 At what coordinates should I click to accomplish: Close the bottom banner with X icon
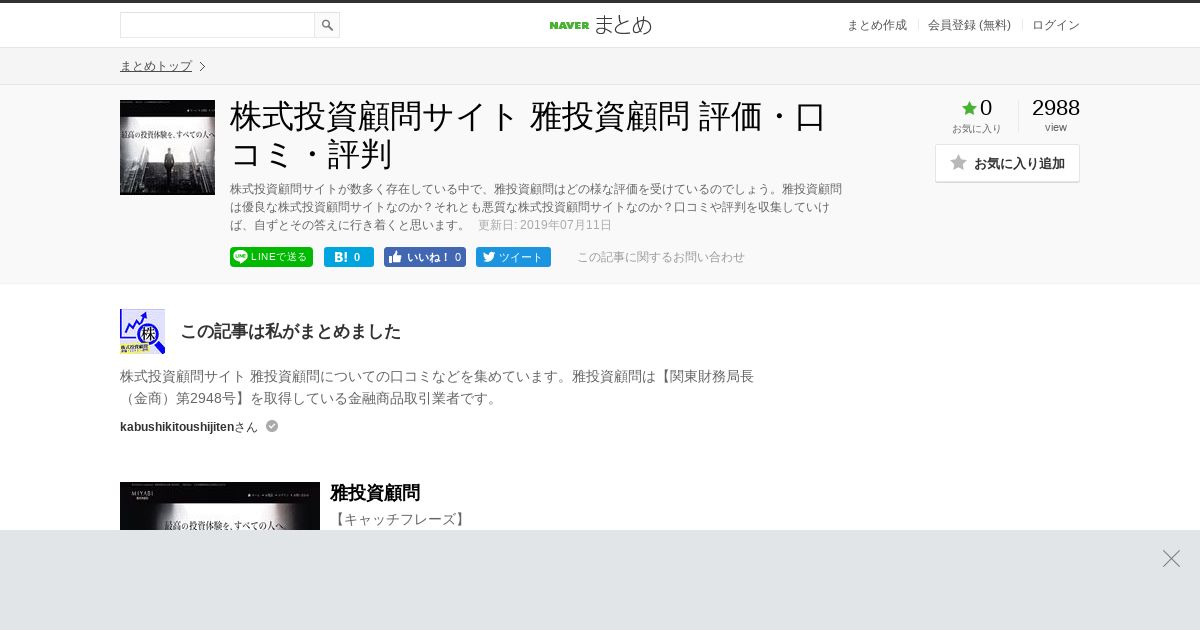pos(1171,558)
